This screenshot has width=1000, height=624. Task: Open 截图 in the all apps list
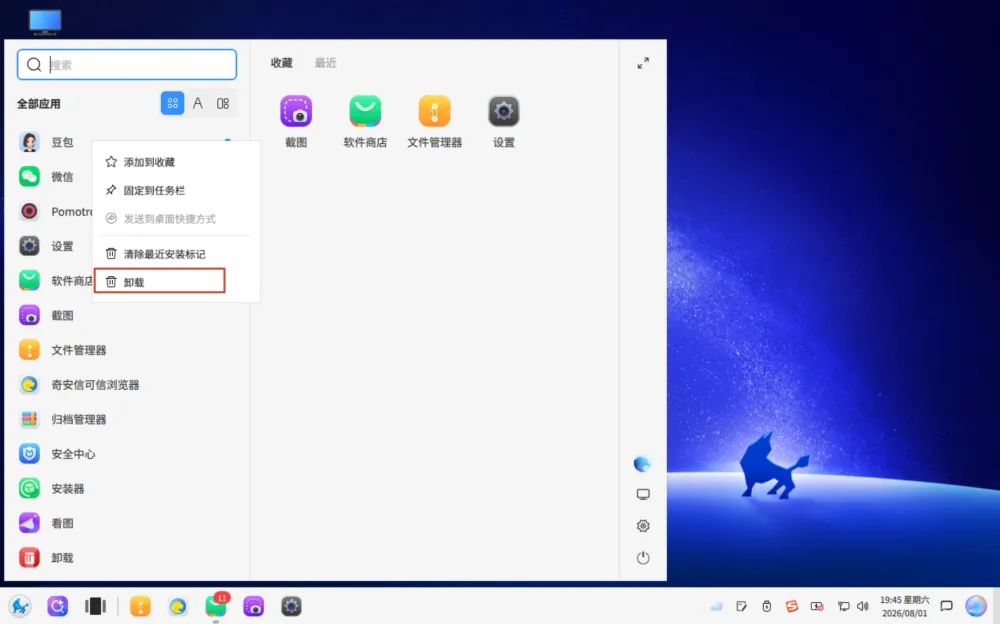(x=127, y=315)
